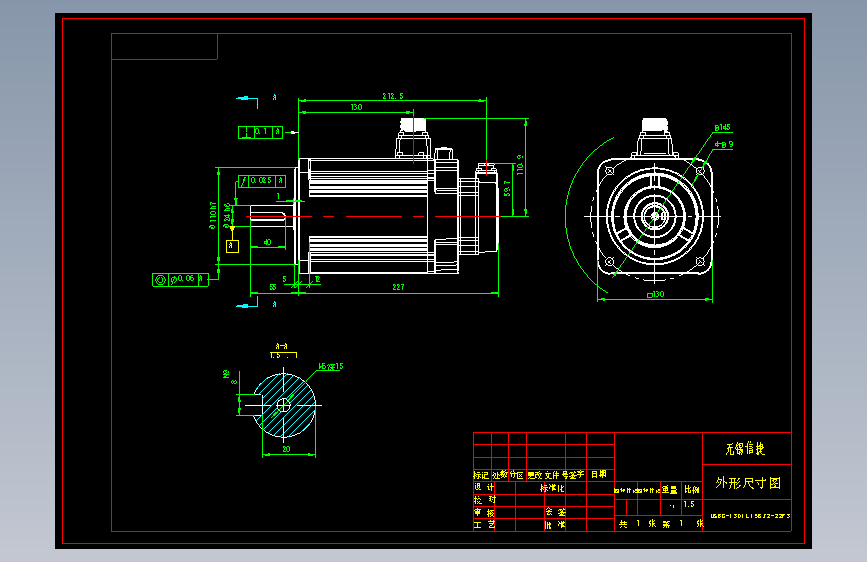Select the hatched shaft cross-section circle
Screen dimensions: 867x562
pos(284,405)
